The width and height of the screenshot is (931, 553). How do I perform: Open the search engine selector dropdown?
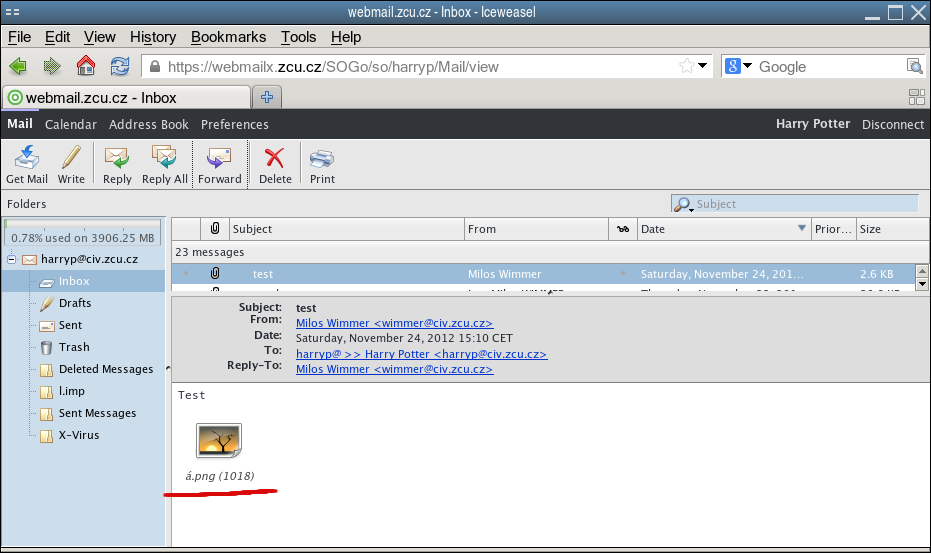tap(739, 67)
